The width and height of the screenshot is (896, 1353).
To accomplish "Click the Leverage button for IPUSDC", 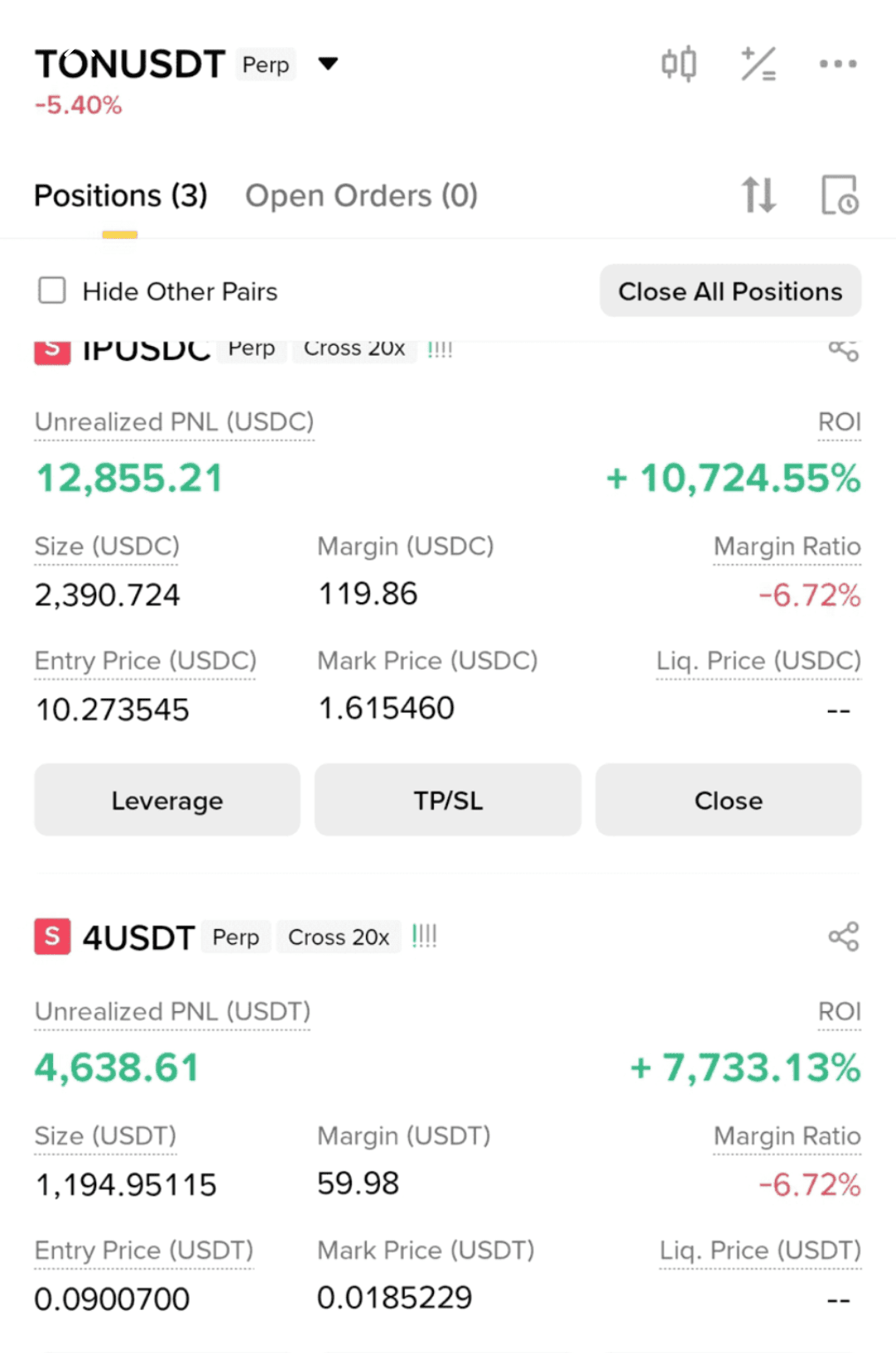I will pos(167,800).
